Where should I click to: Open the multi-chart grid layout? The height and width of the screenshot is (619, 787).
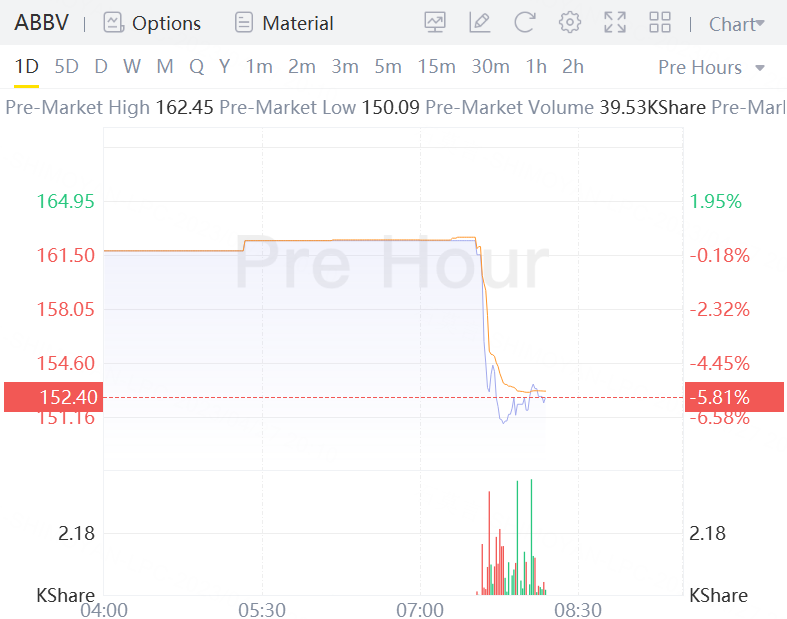tap(660, 22)
